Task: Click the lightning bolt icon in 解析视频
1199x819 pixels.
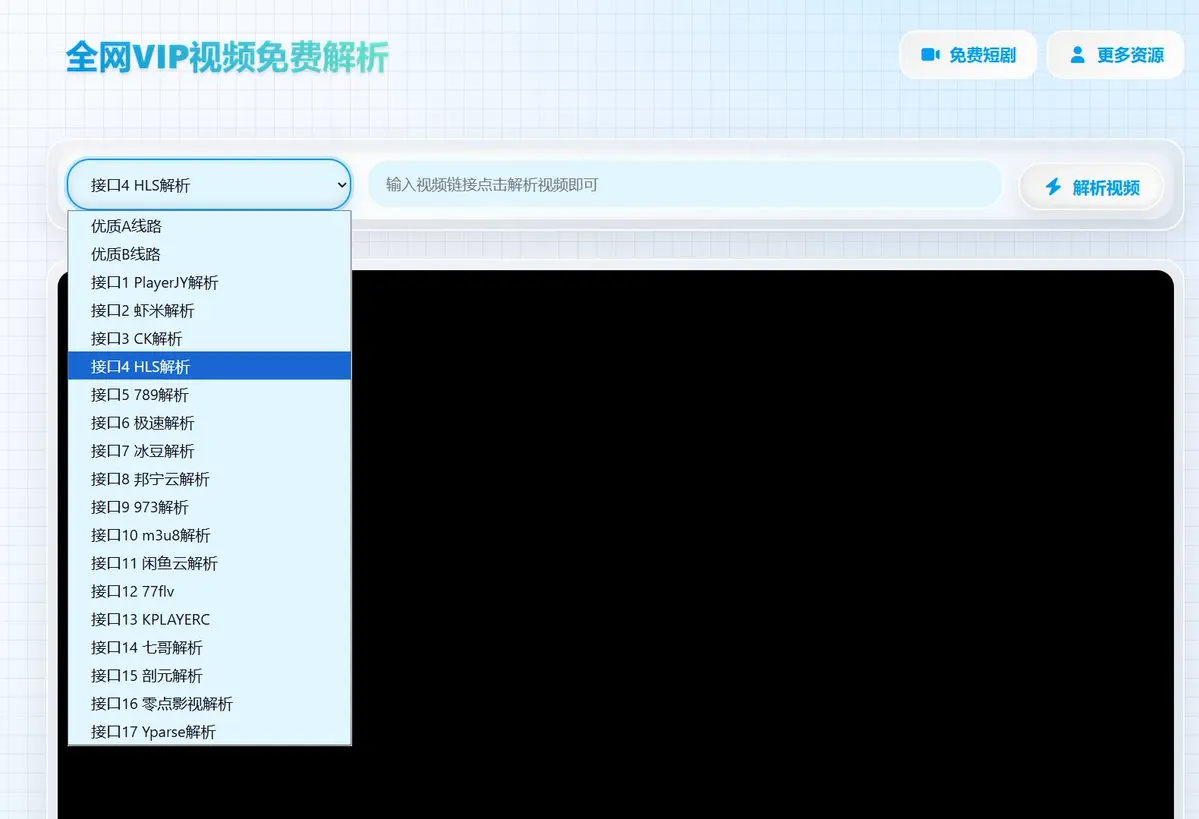Action: click(1053, 187)
